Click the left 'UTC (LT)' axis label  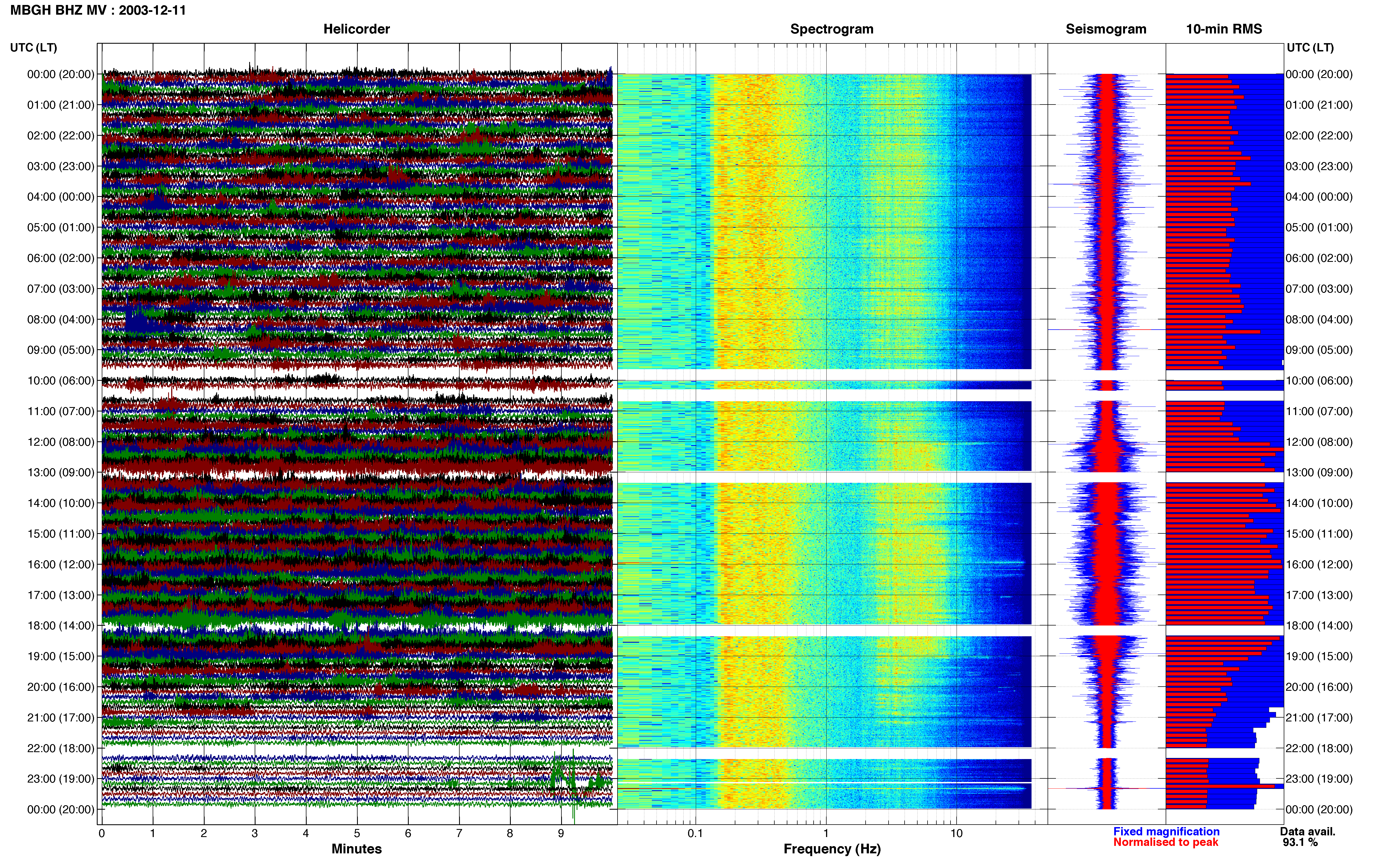click(33, 48)
